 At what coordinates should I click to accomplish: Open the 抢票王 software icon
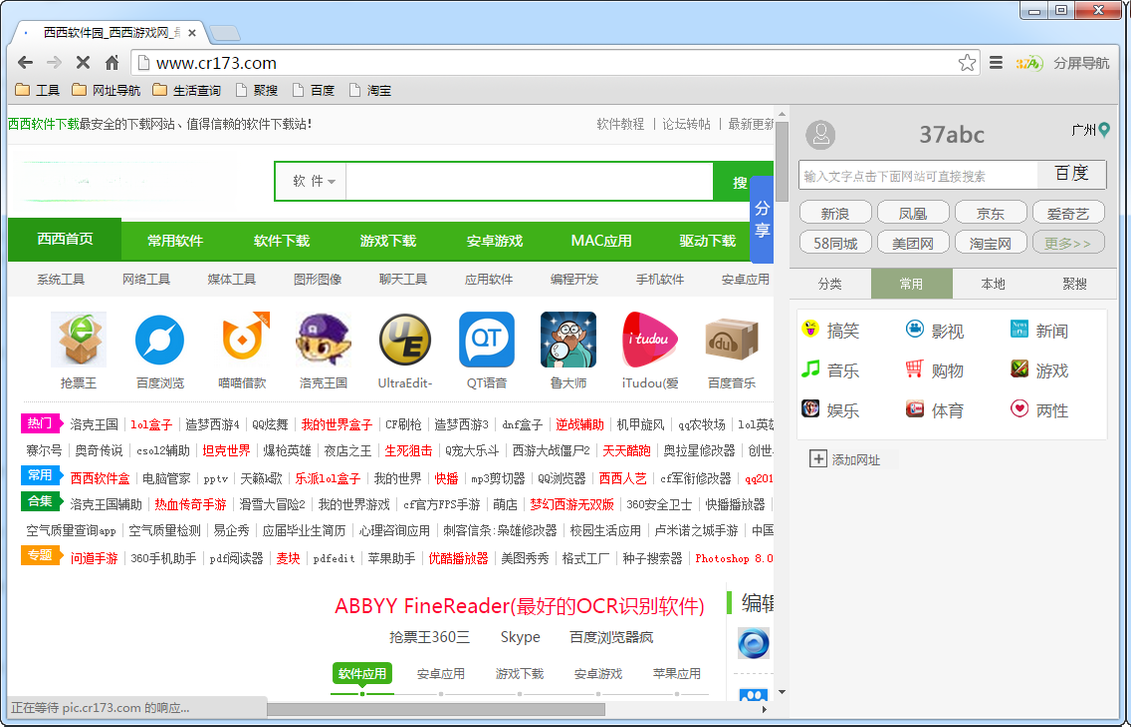tap(79, 340)
